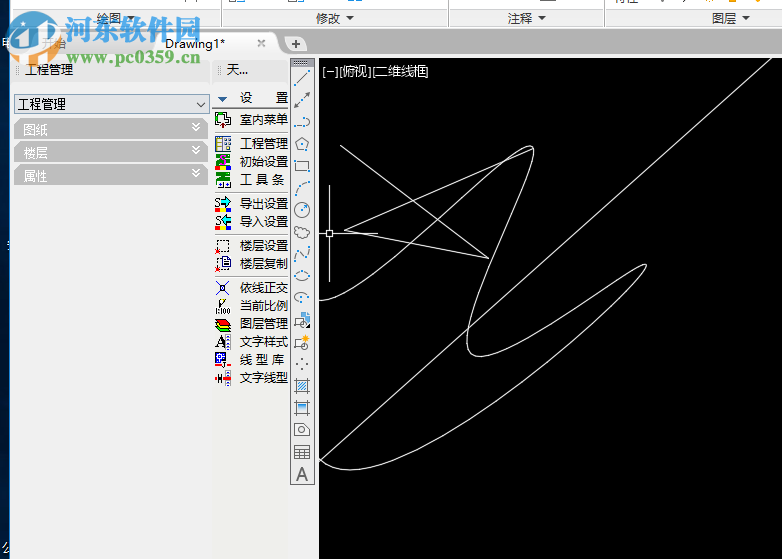Select the Hatch tool
The height and width of the screenshot is (559, 782).
tap(302, 386)
